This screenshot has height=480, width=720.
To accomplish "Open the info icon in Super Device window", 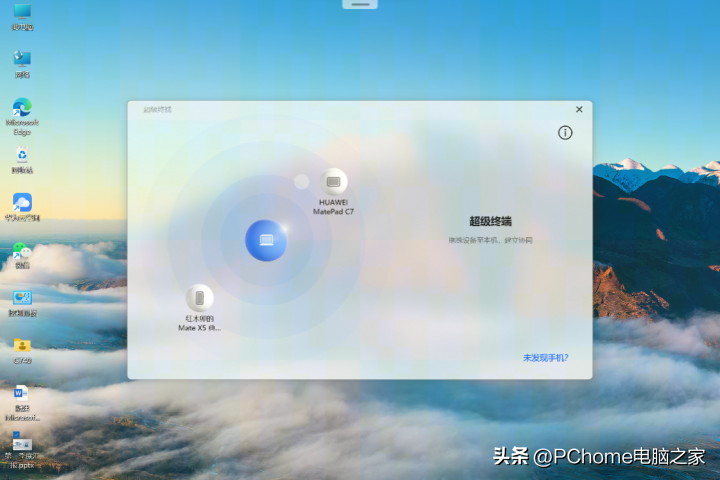I will click(x=565, y=133).
